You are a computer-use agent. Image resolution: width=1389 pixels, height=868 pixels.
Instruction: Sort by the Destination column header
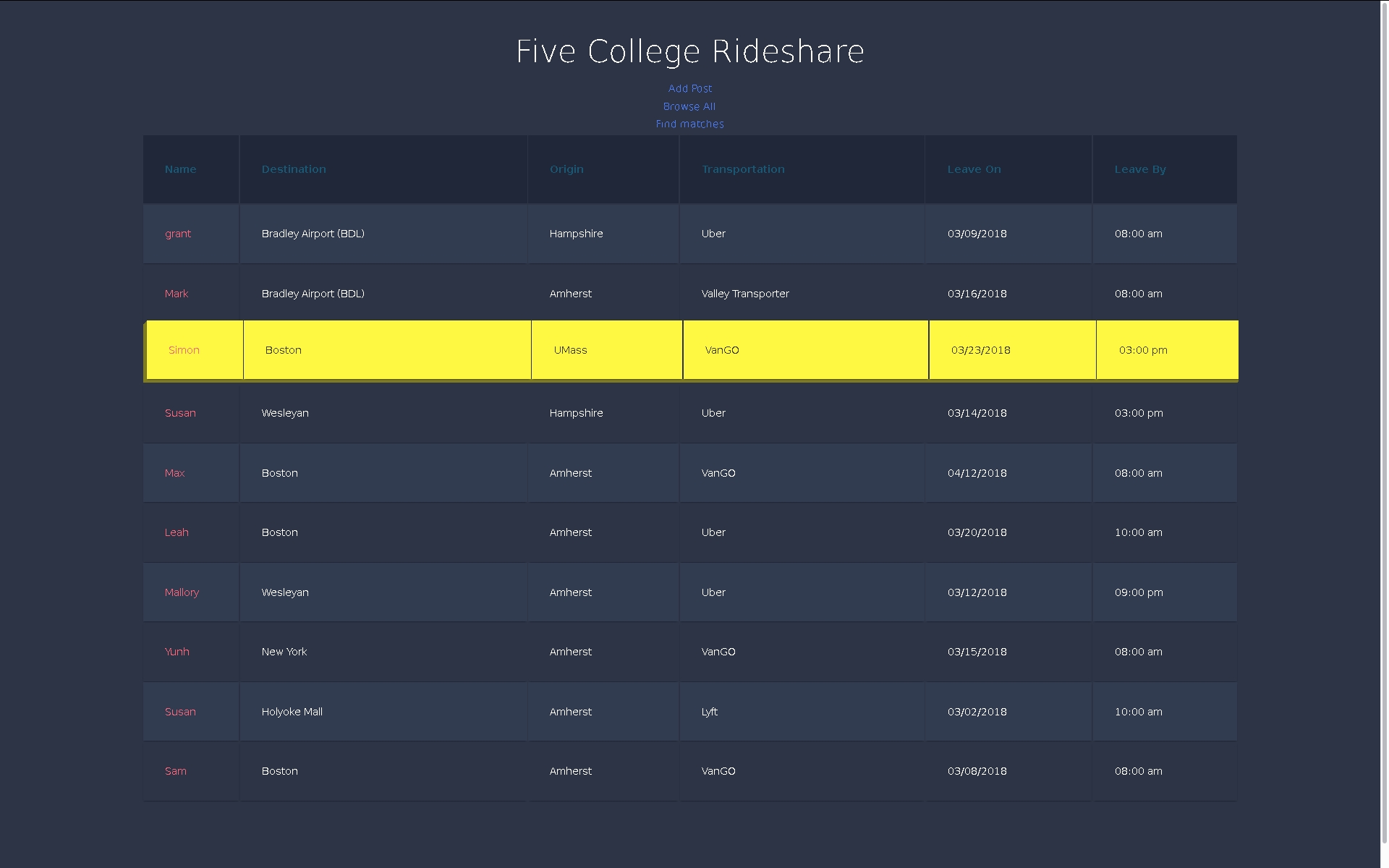click(x=294, y=169)
